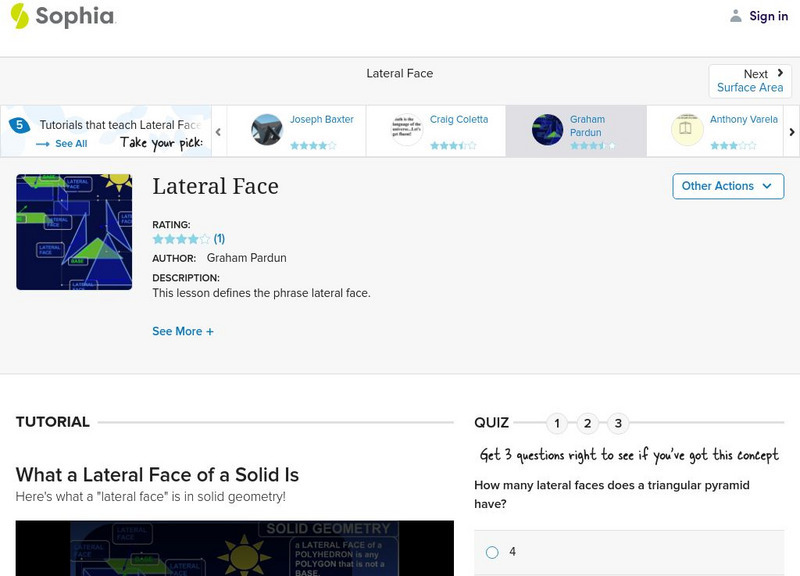Click quiz progress step 3

[617, 423]
